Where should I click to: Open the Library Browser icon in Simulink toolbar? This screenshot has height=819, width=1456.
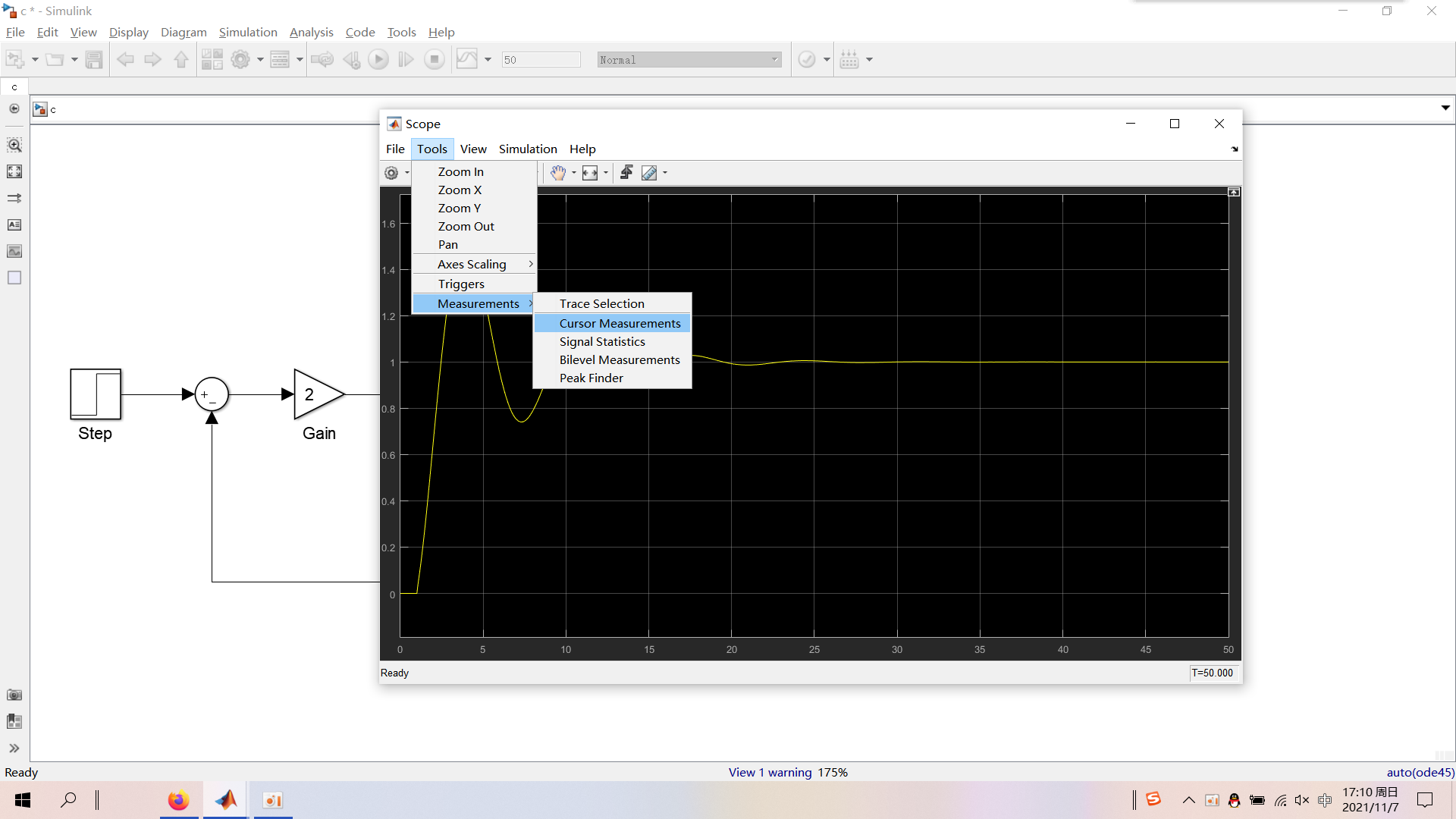click(x=212, y=59)
